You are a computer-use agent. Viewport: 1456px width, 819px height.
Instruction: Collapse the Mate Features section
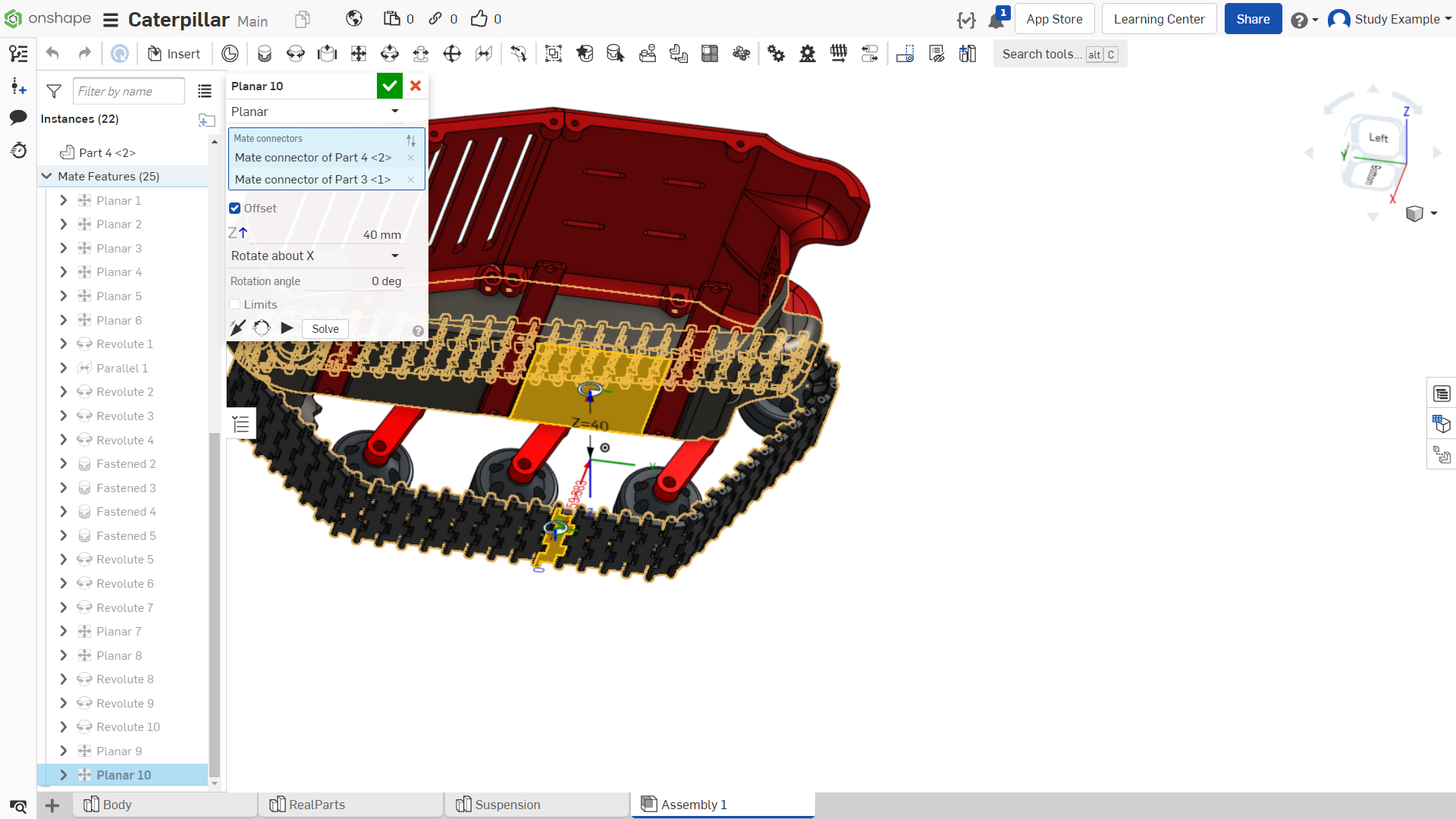coord(47,177)
